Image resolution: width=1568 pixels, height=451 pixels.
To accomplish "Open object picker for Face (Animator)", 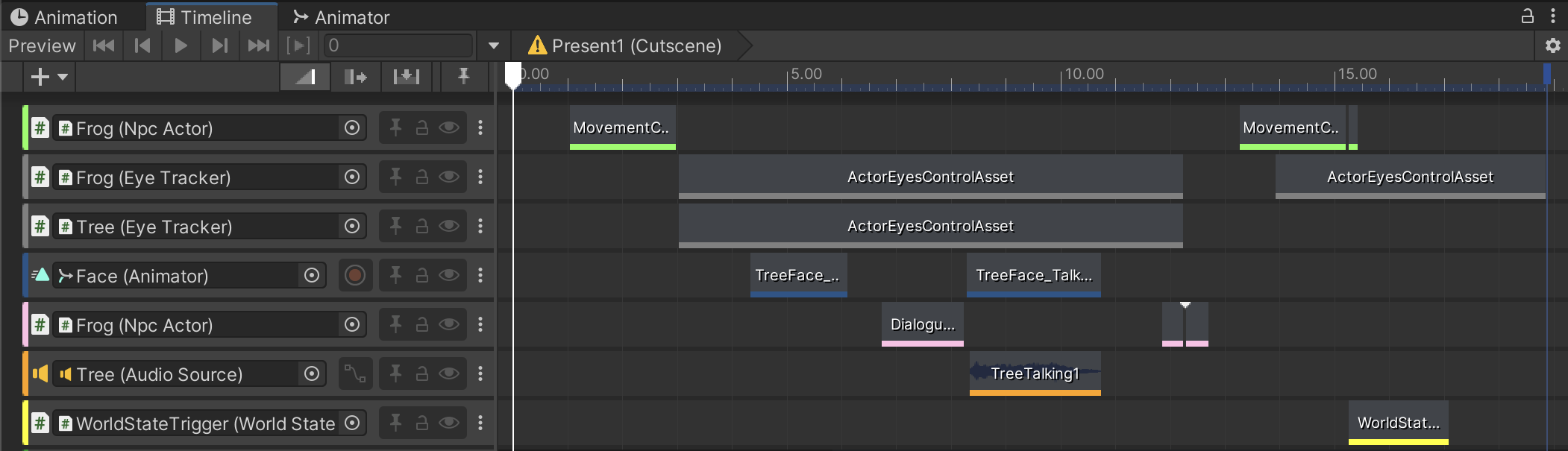I will [x=312, y=275].
